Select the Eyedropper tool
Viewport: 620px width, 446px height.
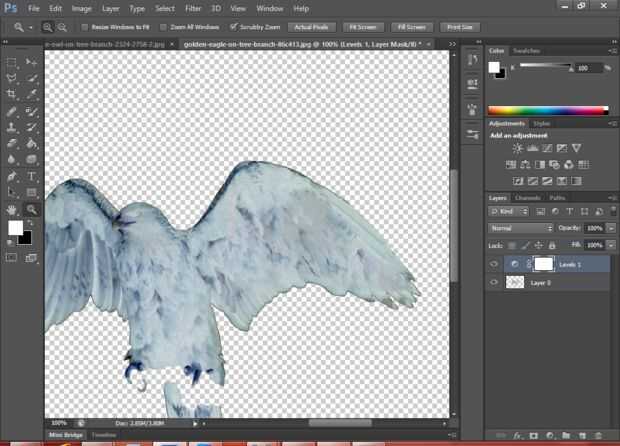click(31, 94)
